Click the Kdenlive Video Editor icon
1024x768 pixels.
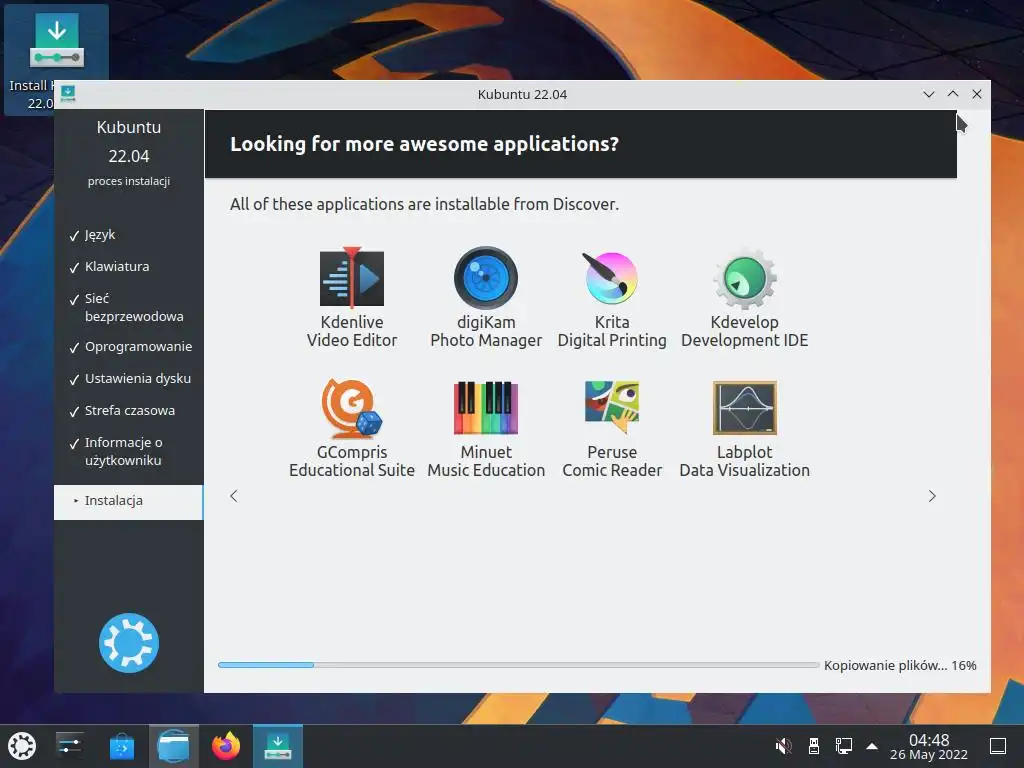pos(352,278)
